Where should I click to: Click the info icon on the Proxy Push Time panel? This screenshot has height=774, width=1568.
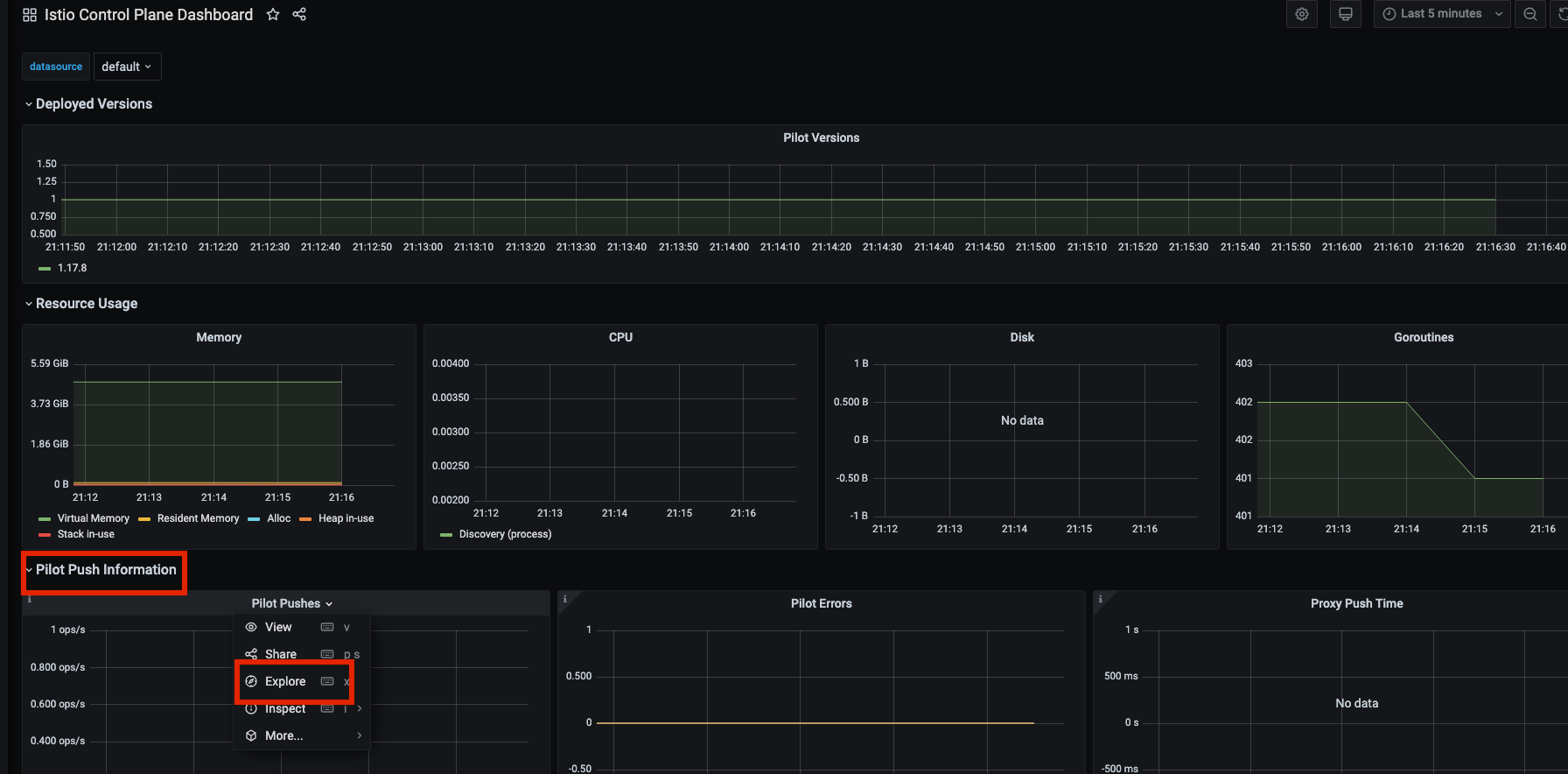1100,599
